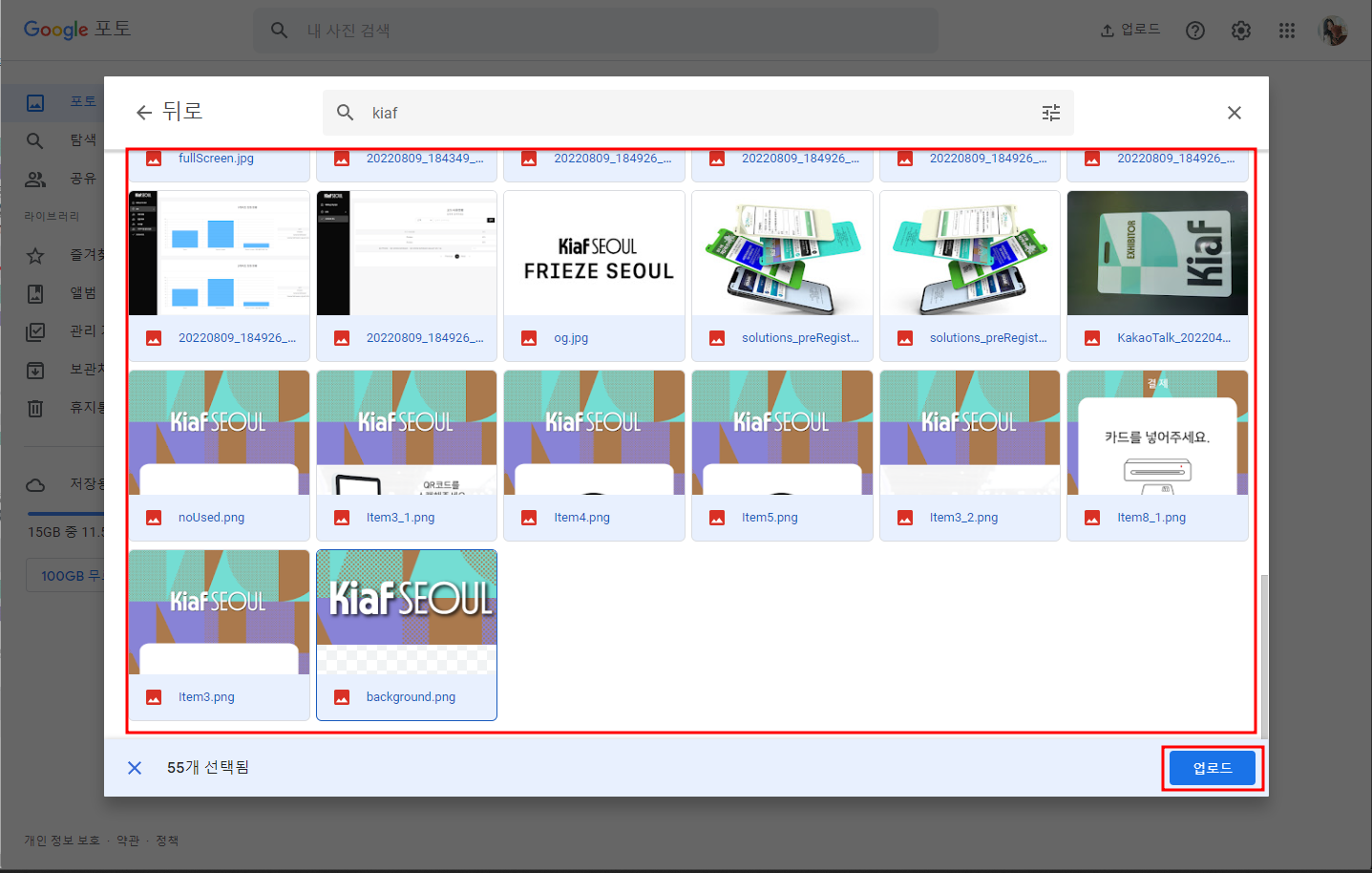This screenshot has height=873, width=1372.
Task: Click image icon beside Item3.png
Action: [154, 697]
